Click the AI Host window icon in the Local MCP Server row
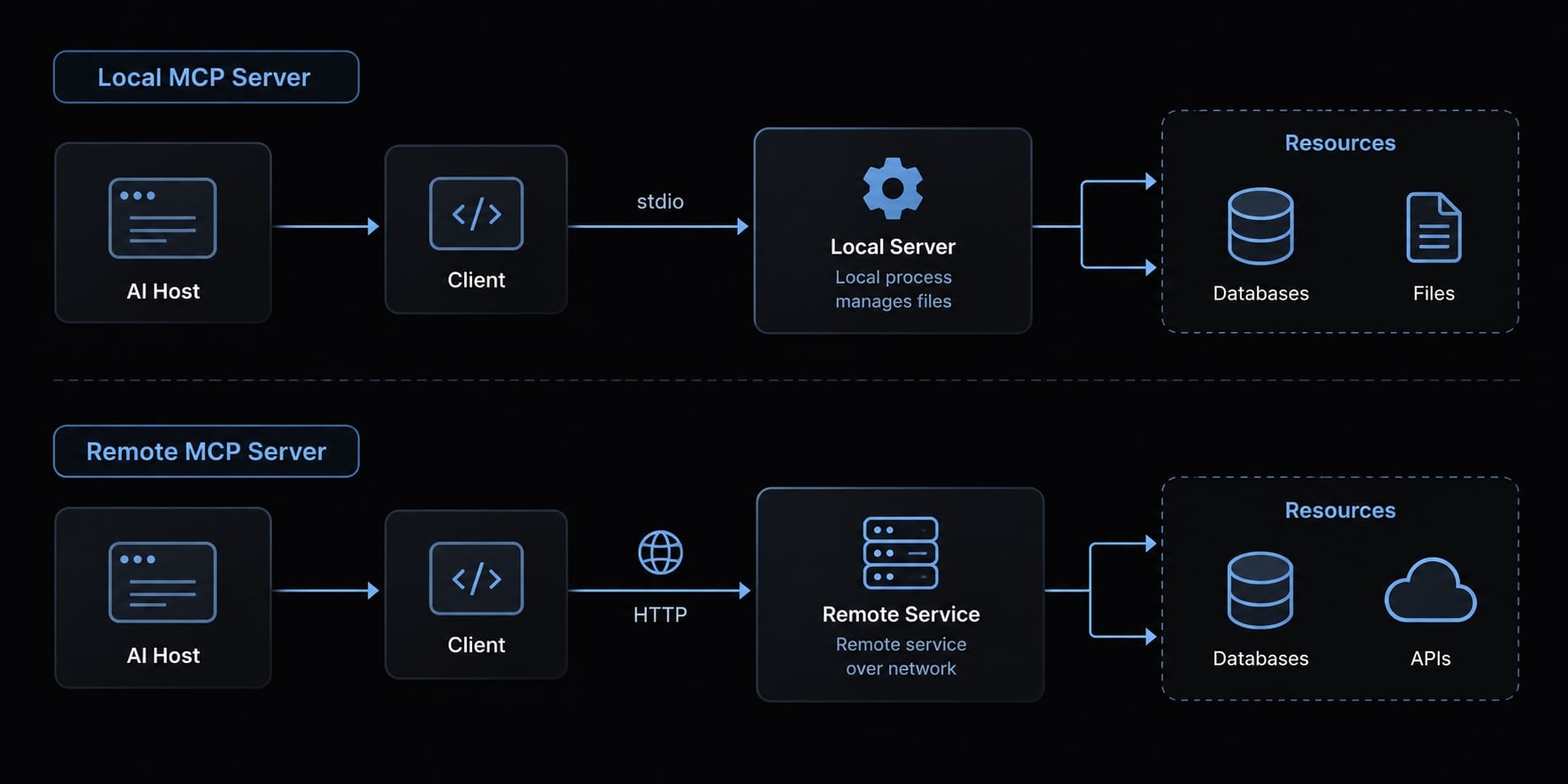This screenshot has width=1568, height=784. [163, 218]
